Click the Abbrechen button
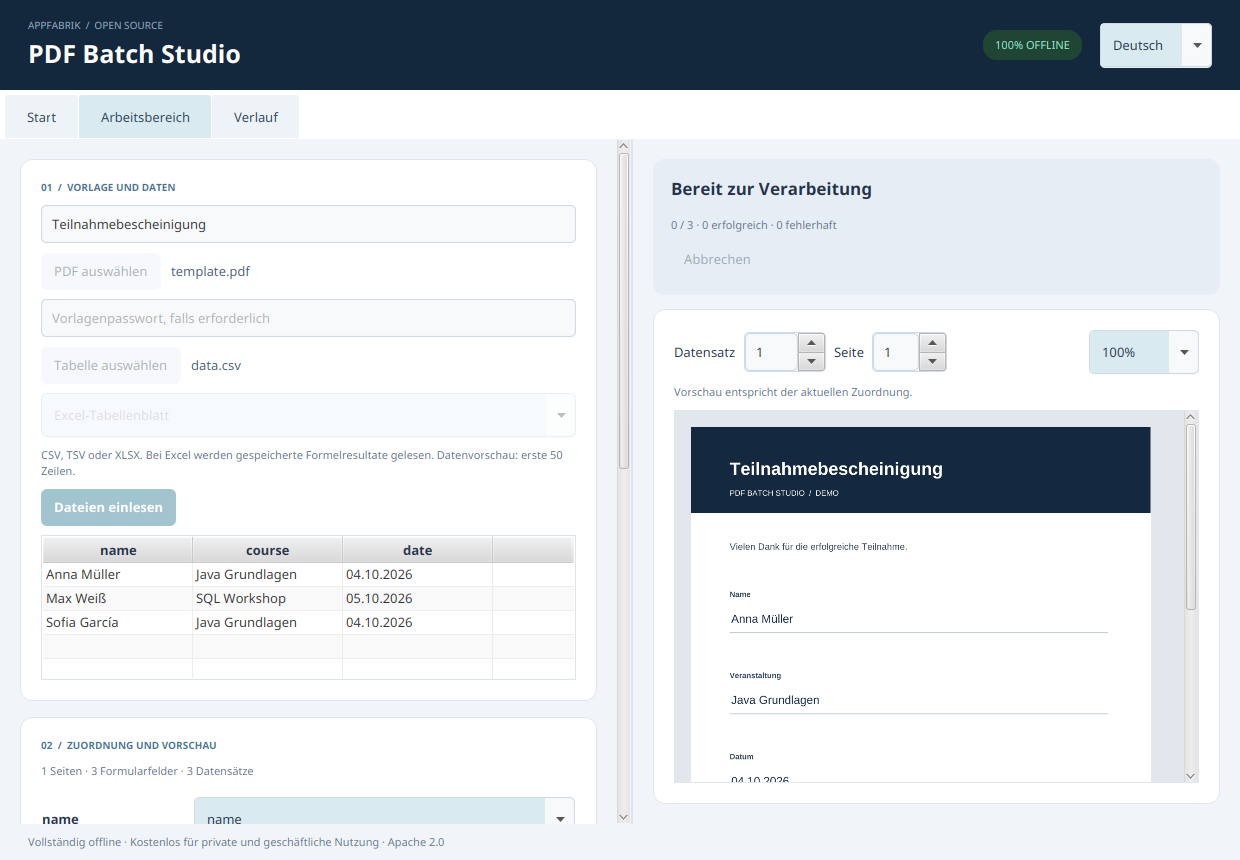 [717, 259]
